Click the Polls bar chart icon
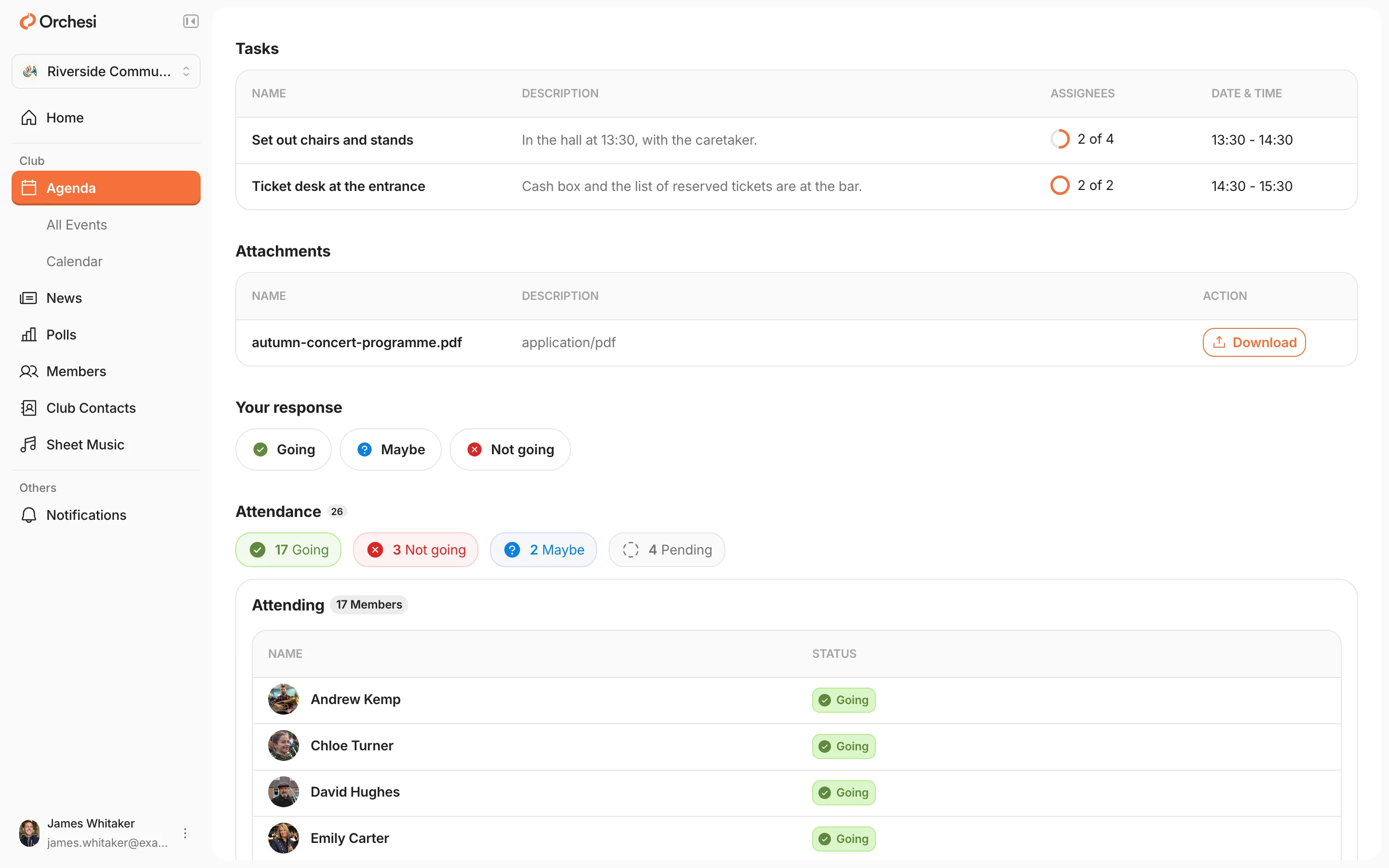The image size is (1389, 868). 29,335
